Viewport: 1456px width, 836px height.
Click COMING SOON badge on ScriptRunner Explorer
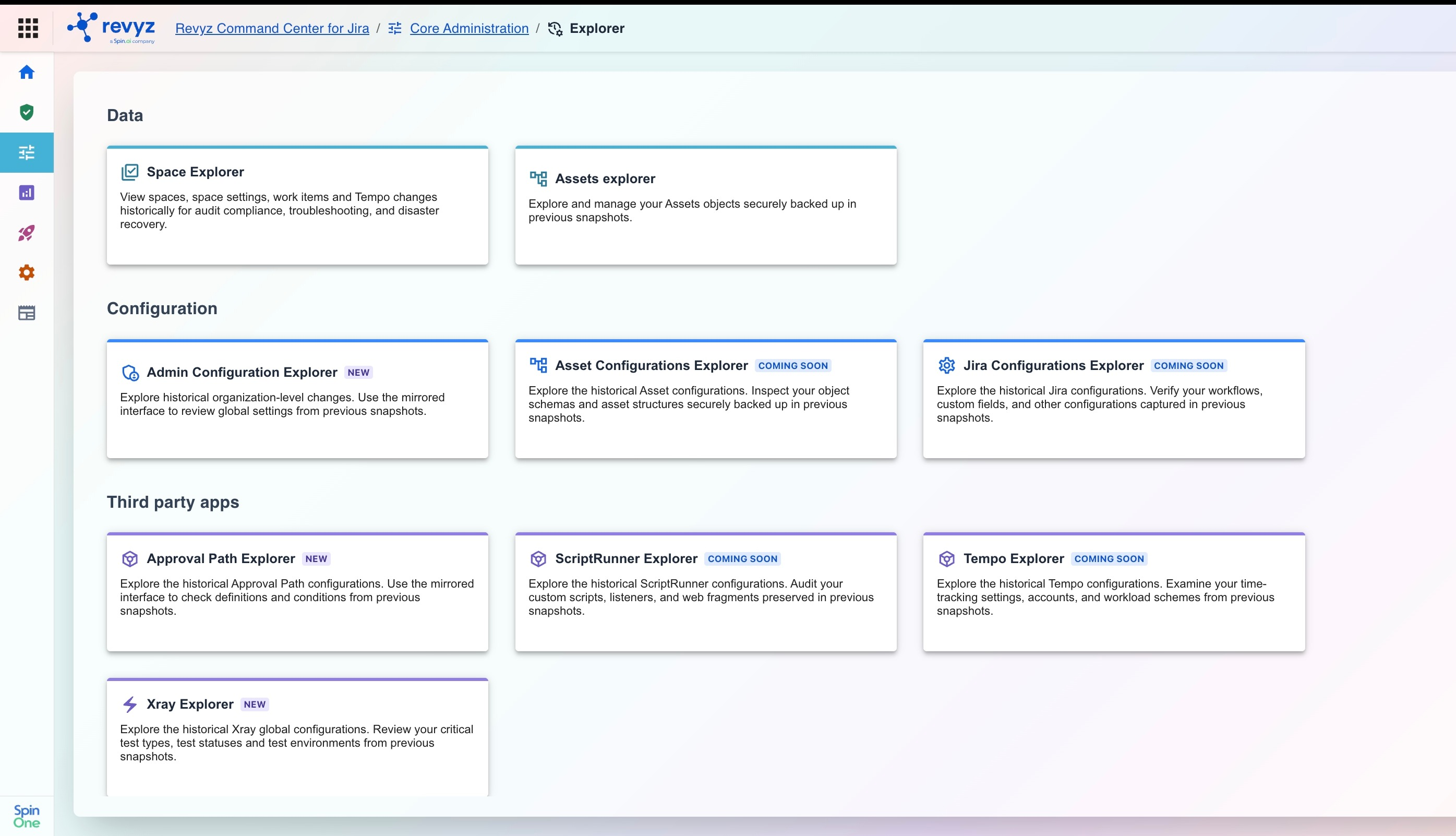click(743, 559)
